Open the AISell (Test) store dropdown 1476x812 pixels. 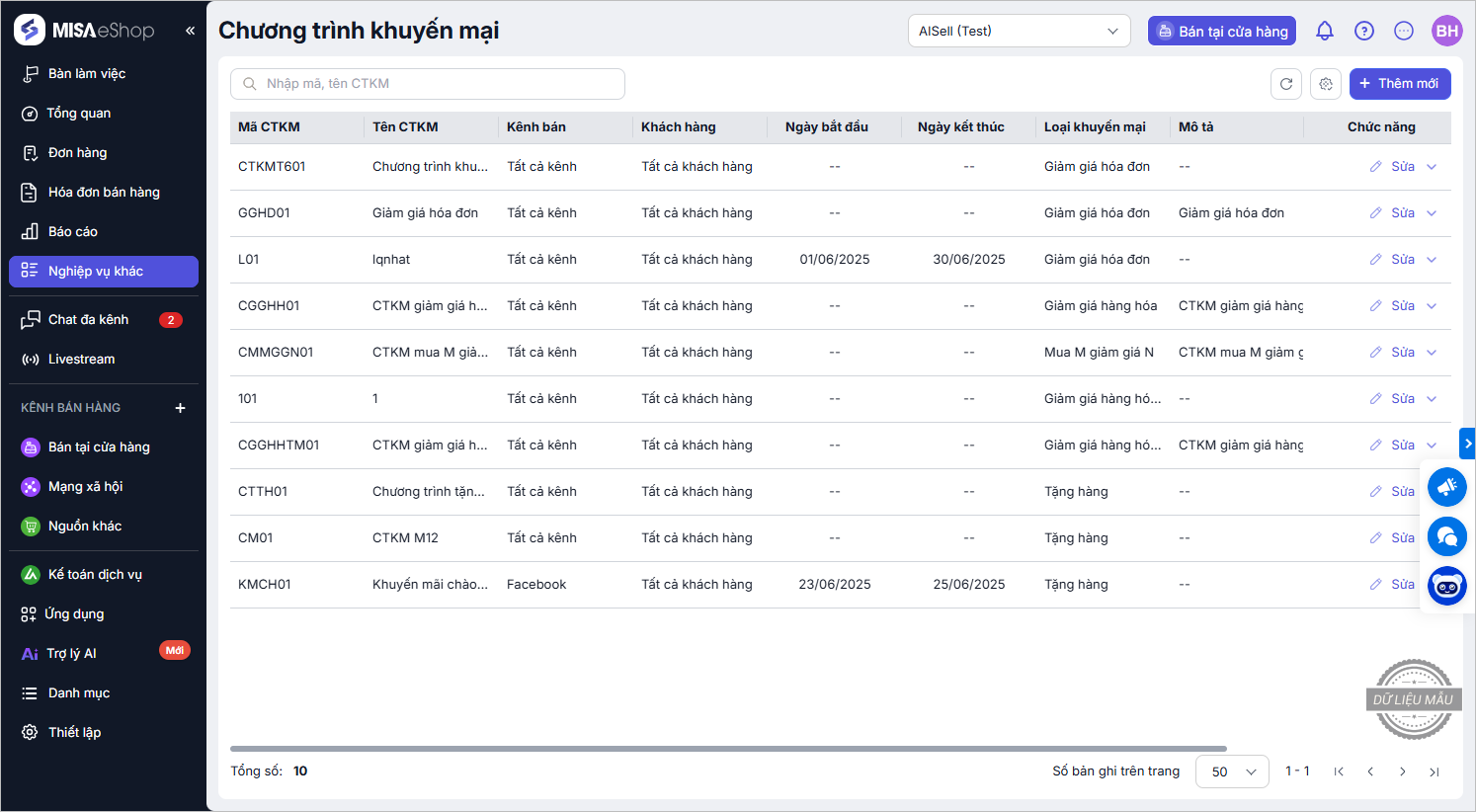tap(1019, 31)
